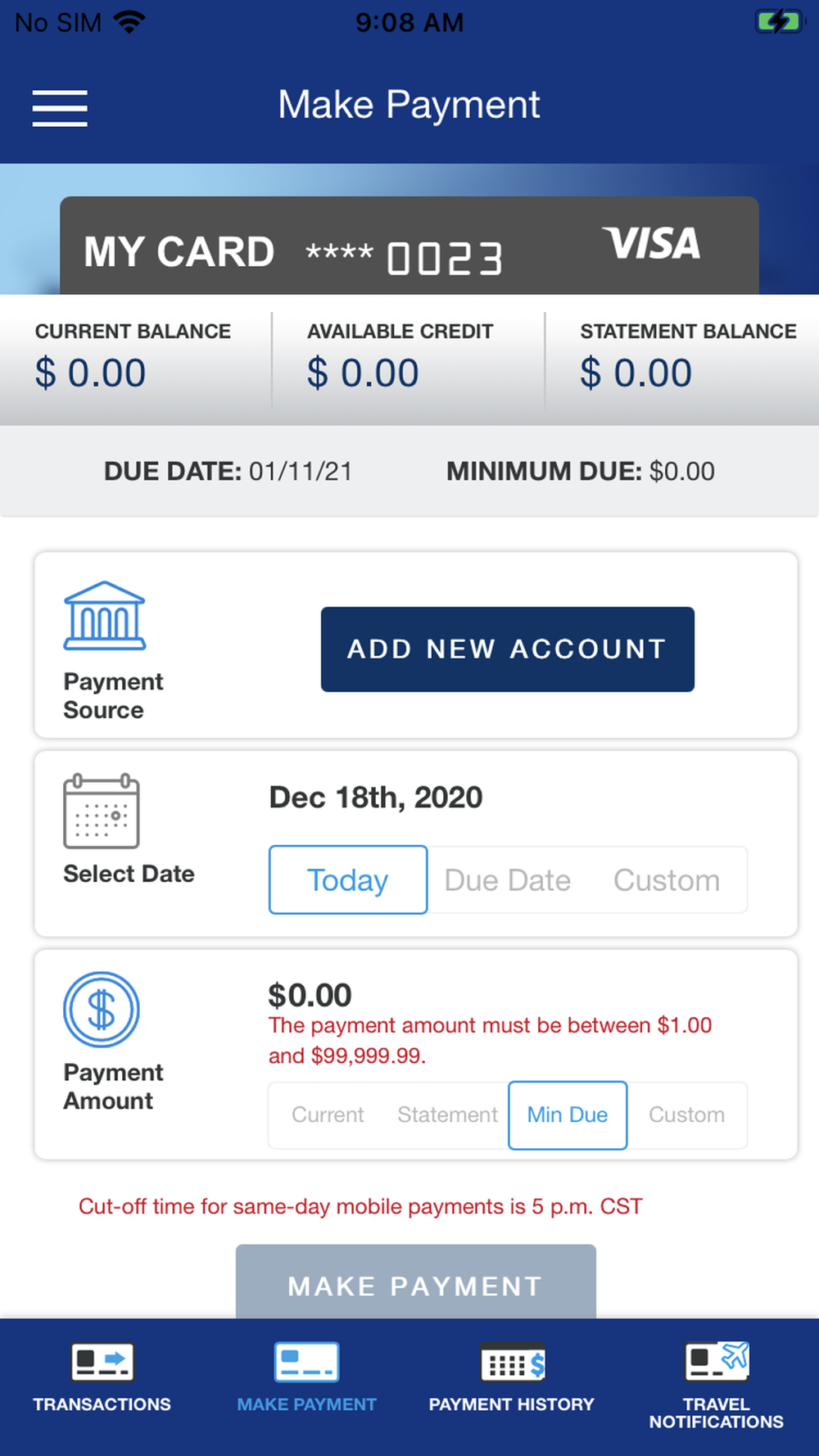
Task: Select Due Date as payment date
Action: (508, 880)
